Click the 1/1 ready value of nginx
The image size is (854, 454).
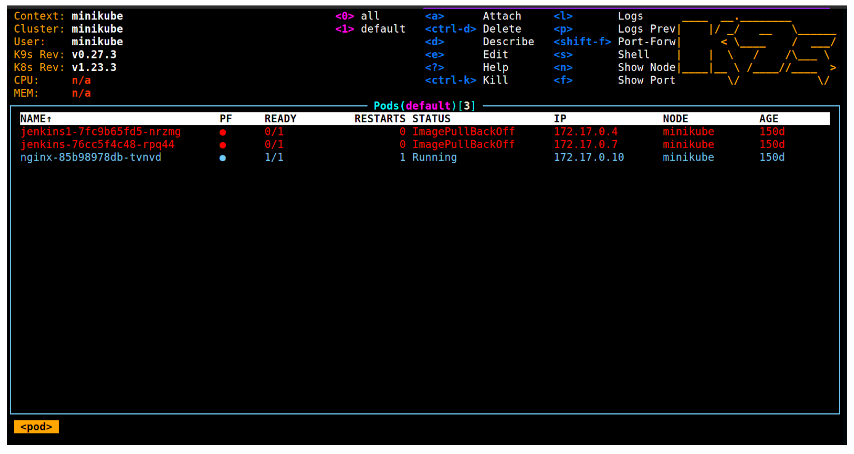(x=274, y=157)
